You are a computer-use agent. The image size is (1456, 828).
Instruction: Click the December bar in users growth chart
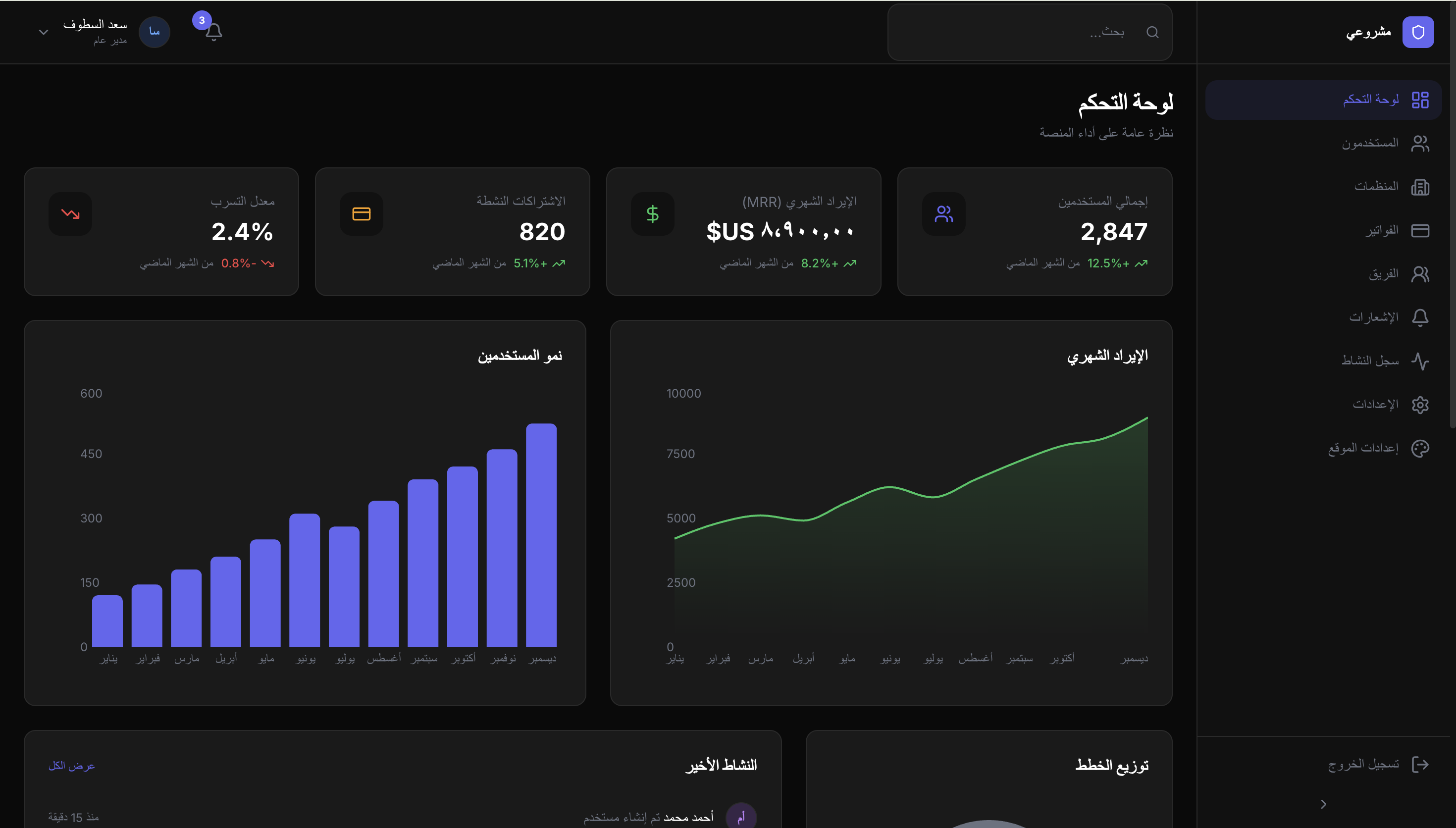coord(541,534)
